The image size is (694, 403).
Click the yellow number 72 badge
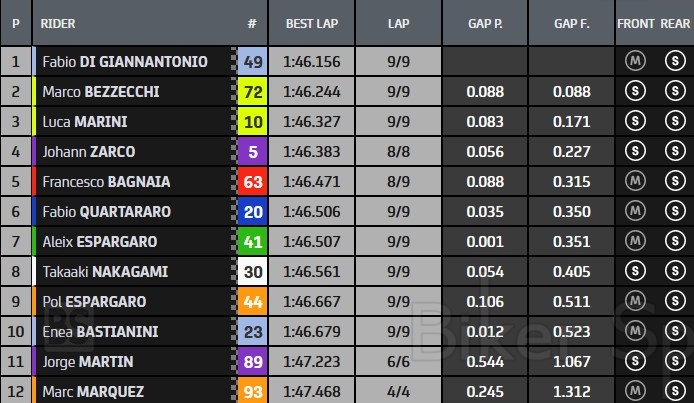coord(253,92)
